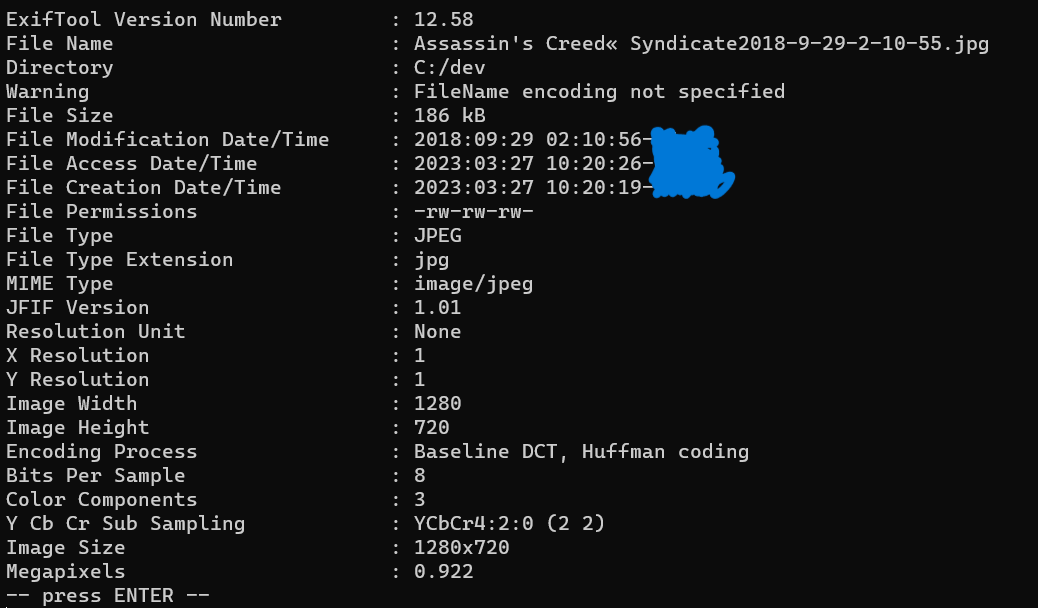Click the Resolution Unit value None
Image resolution: width=1038 pixels, height=608 pixels.
pos(438,332)
